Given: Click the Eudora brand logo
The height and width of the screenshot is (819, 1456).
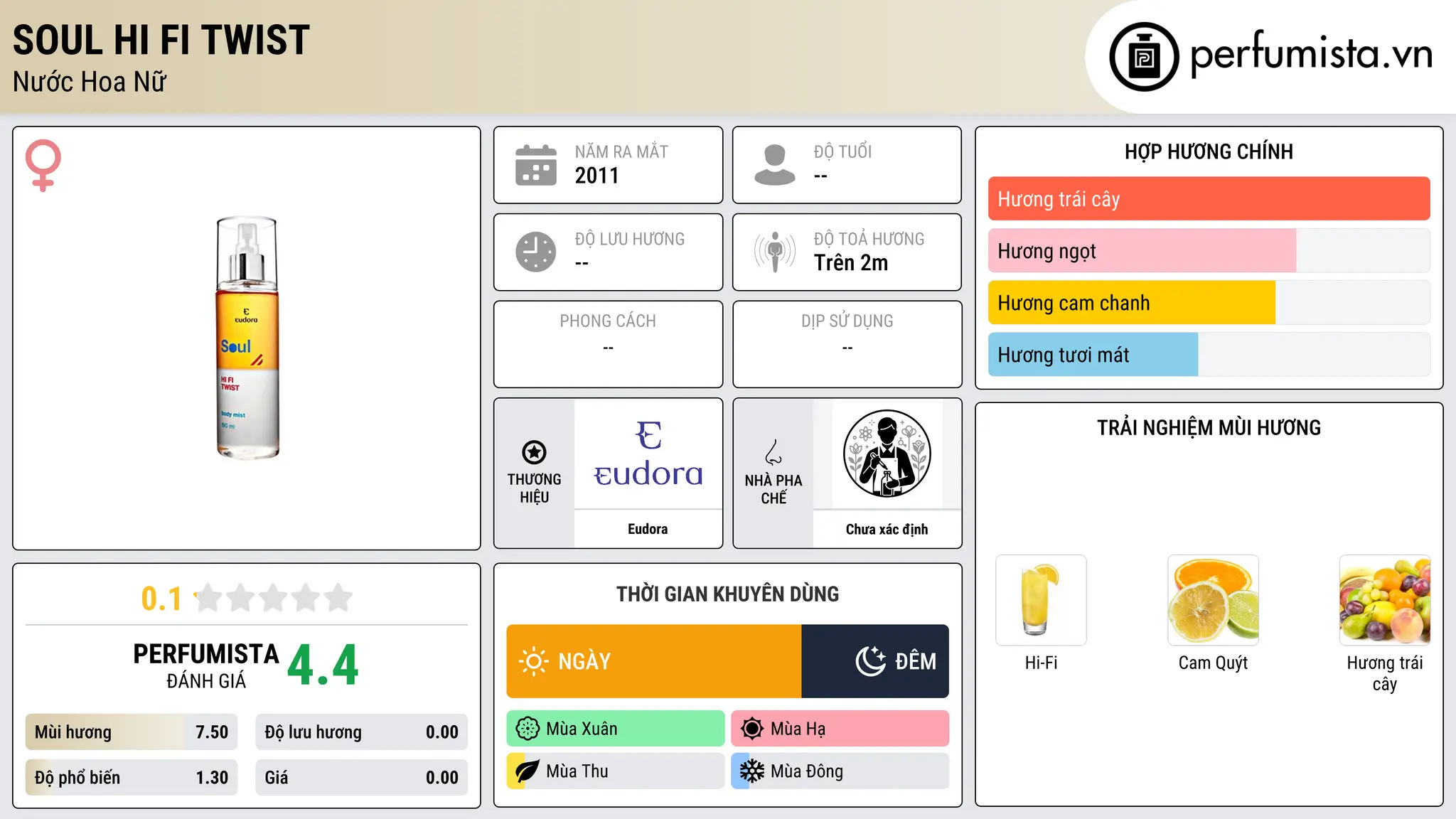Looking at the screenshot, I should click(648, 454).
